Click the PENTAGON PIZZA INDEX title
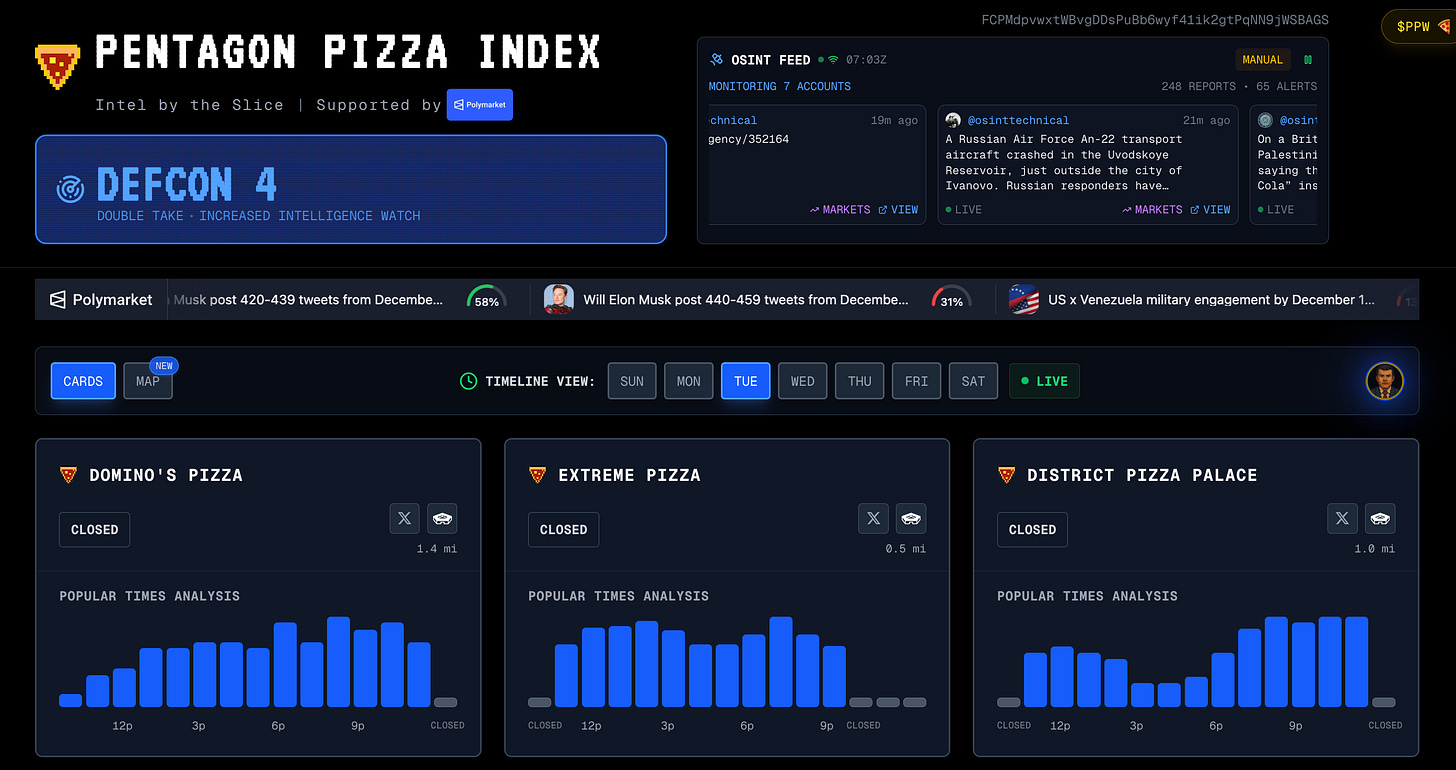This screenshot has width=1456, height=770. [x=348, y=52]
